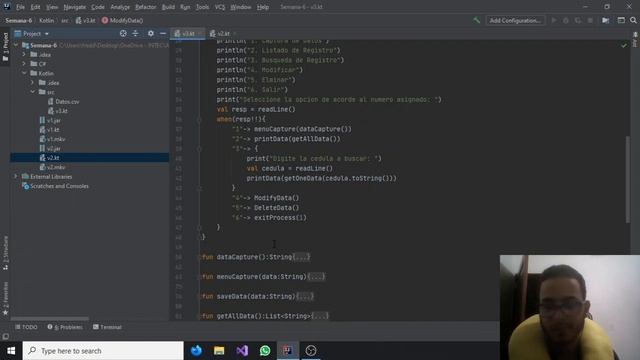The height and width of the screenshot is (360, 640).
Task: Open the File menu
Action: pyautogui.click(x=20, y=7)
